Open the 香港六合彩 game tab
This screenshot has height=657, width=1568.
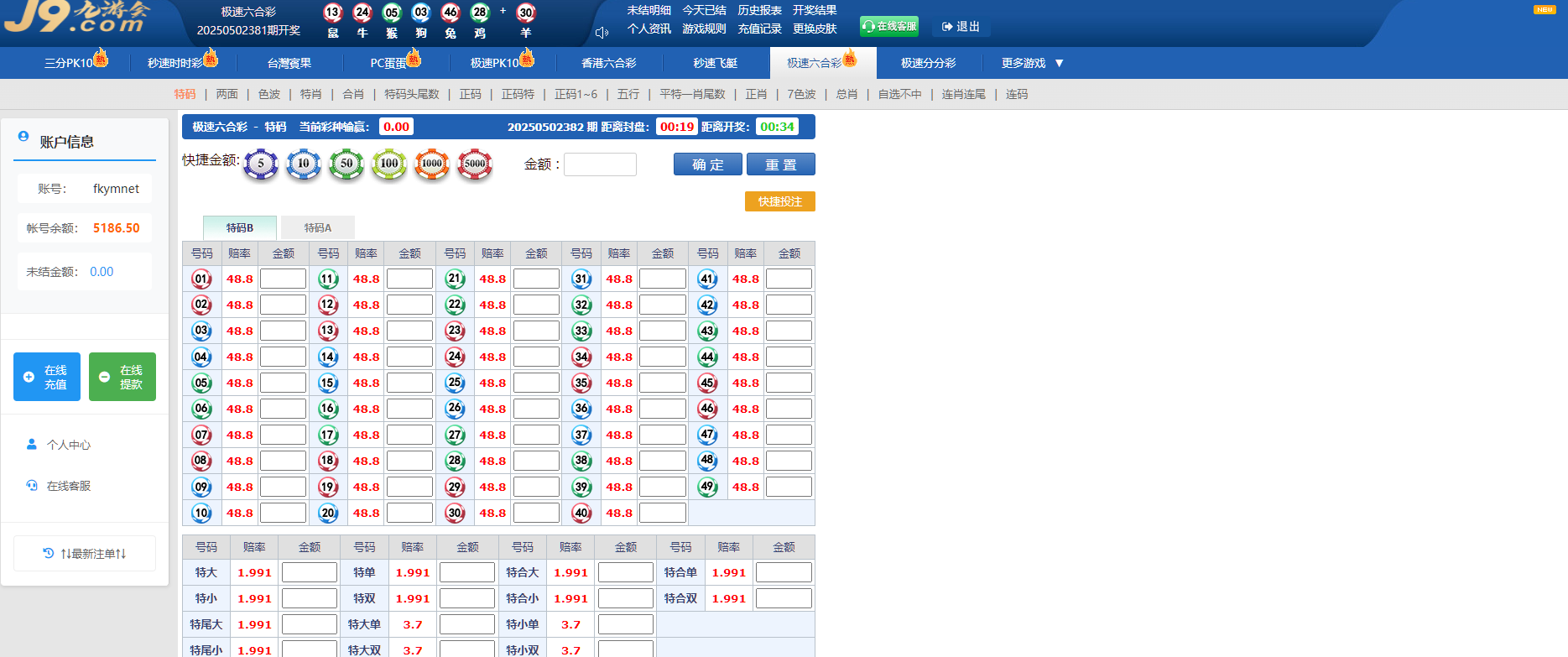(x=608, y=63)
